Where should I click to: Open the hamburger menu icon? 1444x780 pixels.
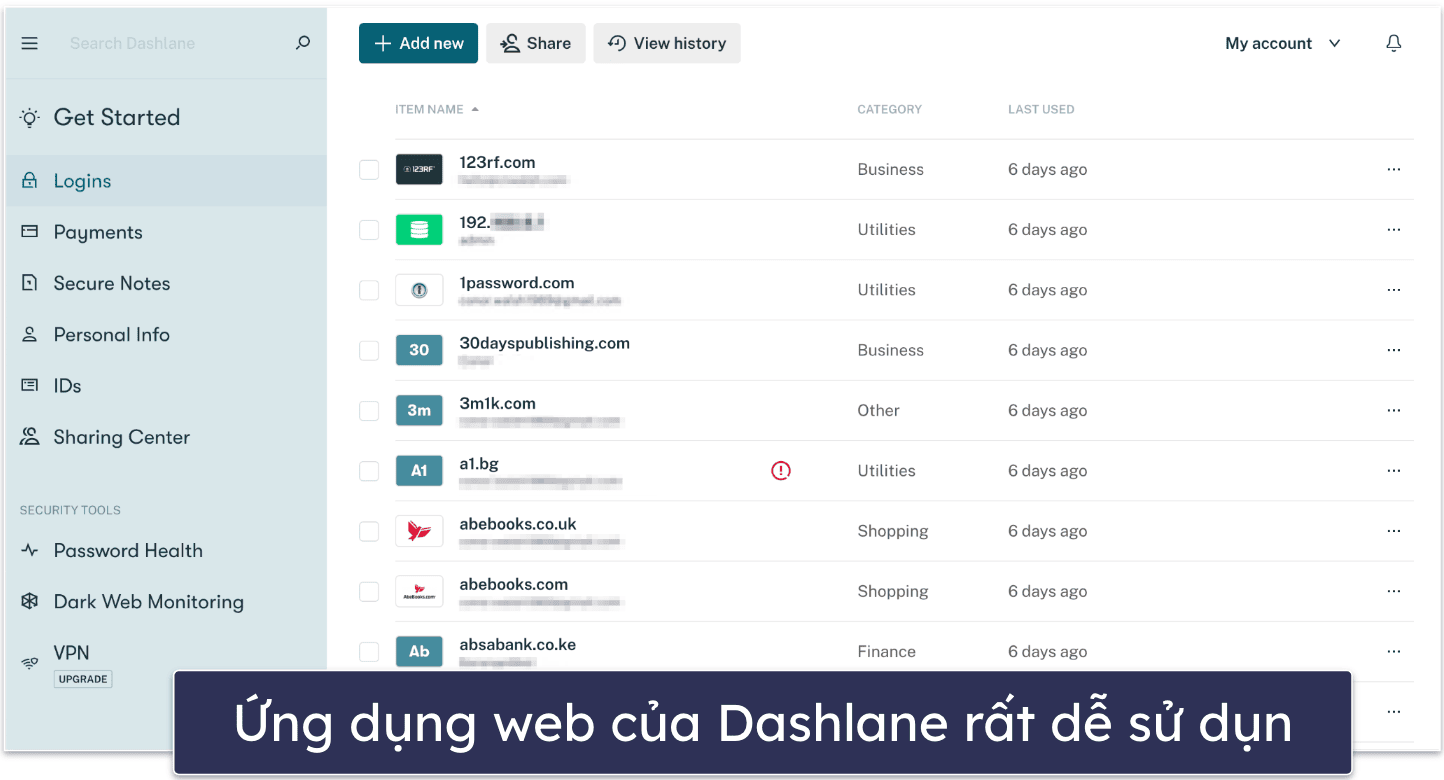click(30, 43)
